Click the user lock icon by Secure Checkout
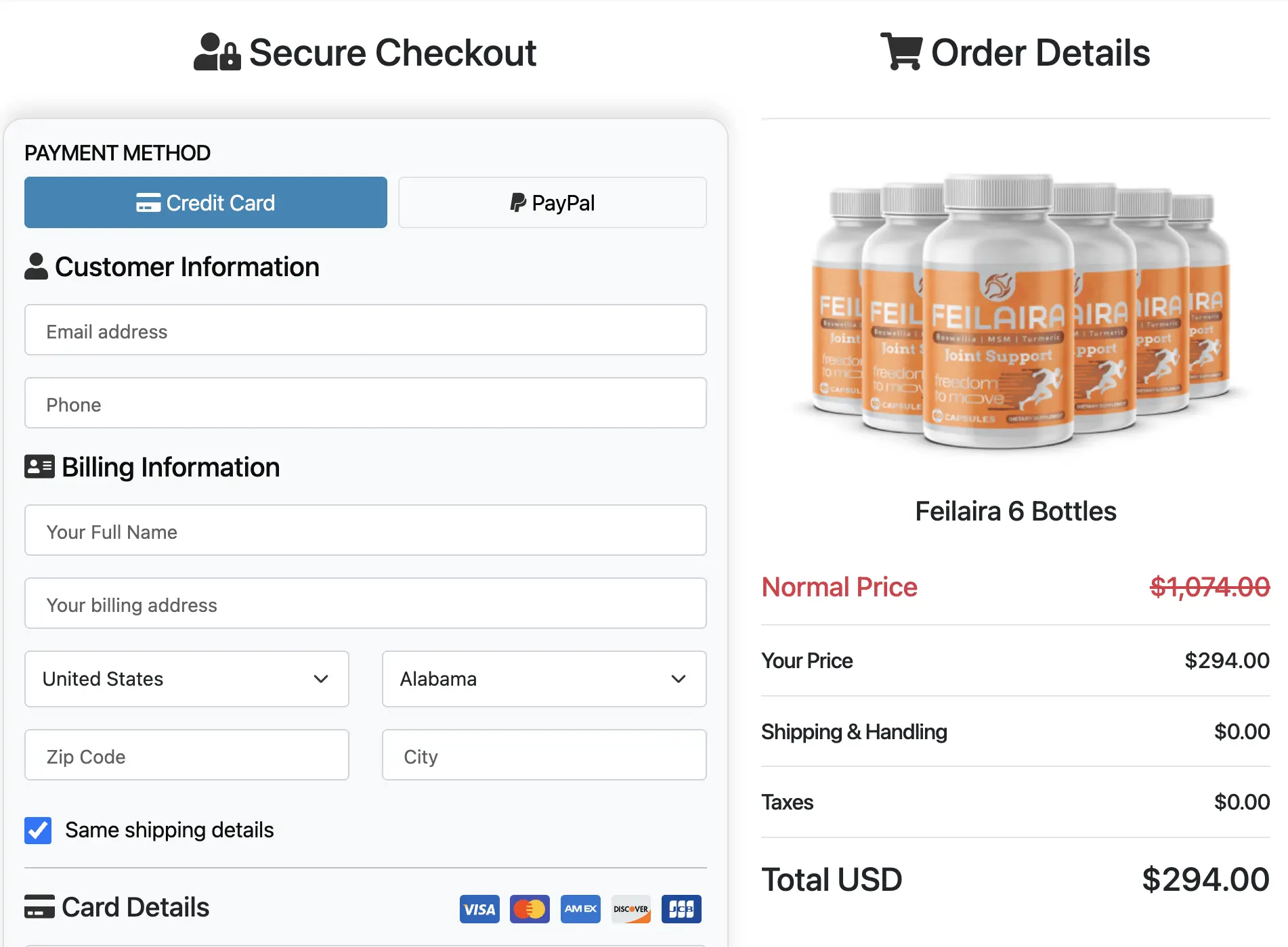The image size is (1288, 947). pyautogui.click(x=217, y=52)
